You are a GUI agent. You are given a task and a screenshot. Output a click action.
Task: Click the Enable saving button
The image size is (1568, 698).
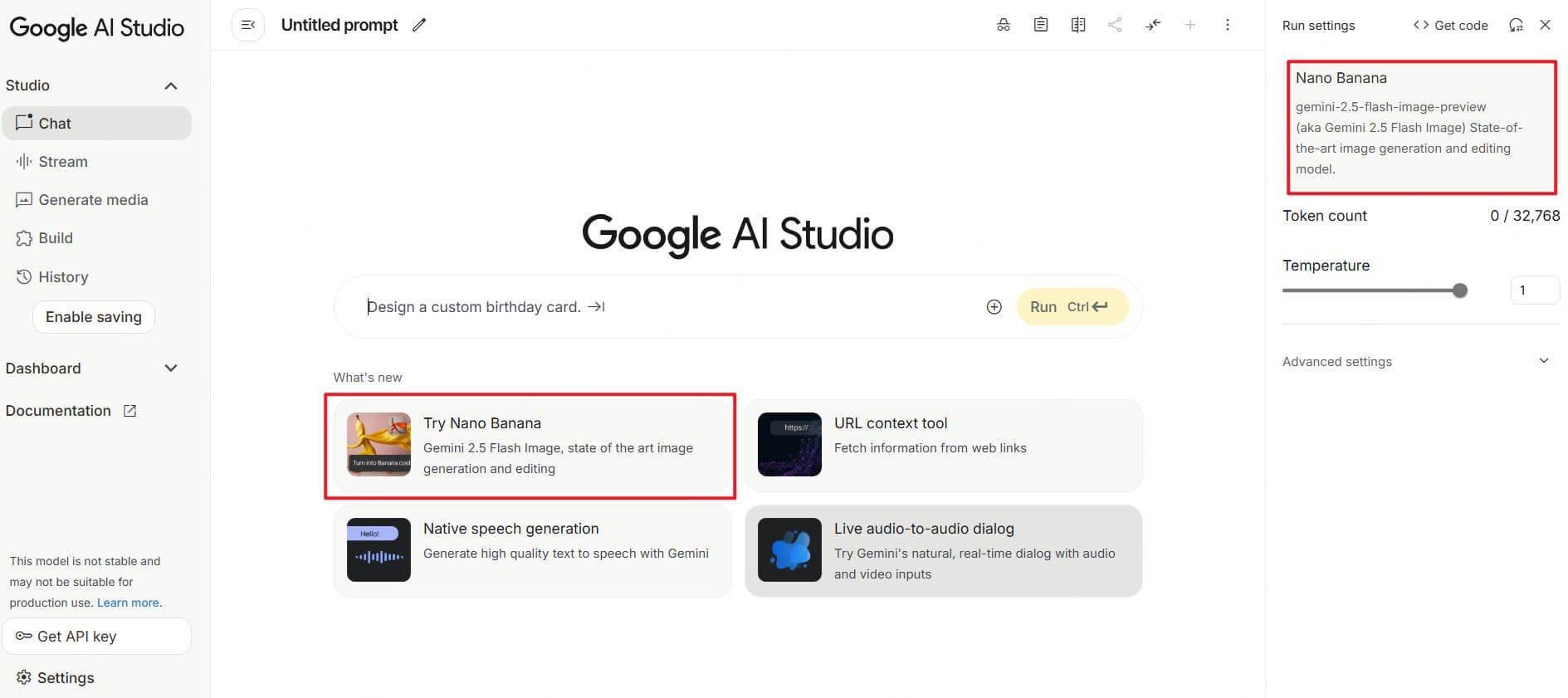pos(94,316)
